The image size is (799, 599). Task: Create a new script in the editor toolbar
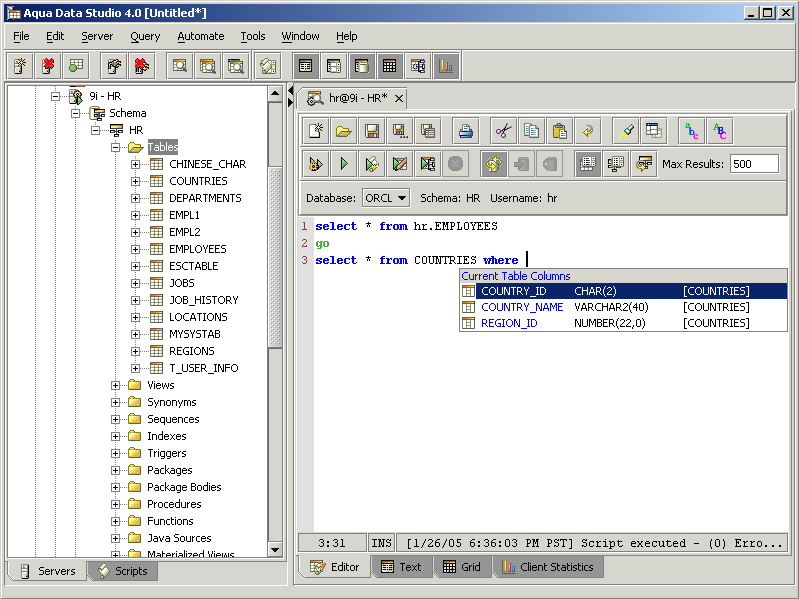point(316,131)
